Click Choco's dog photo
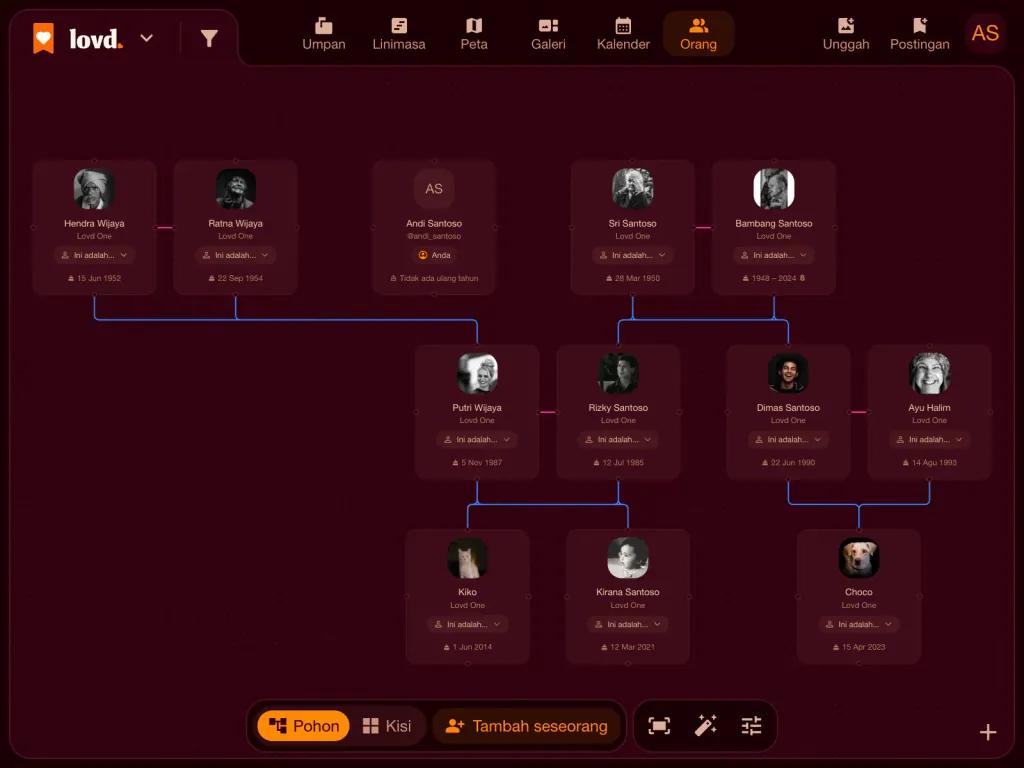 coord(859,558)
